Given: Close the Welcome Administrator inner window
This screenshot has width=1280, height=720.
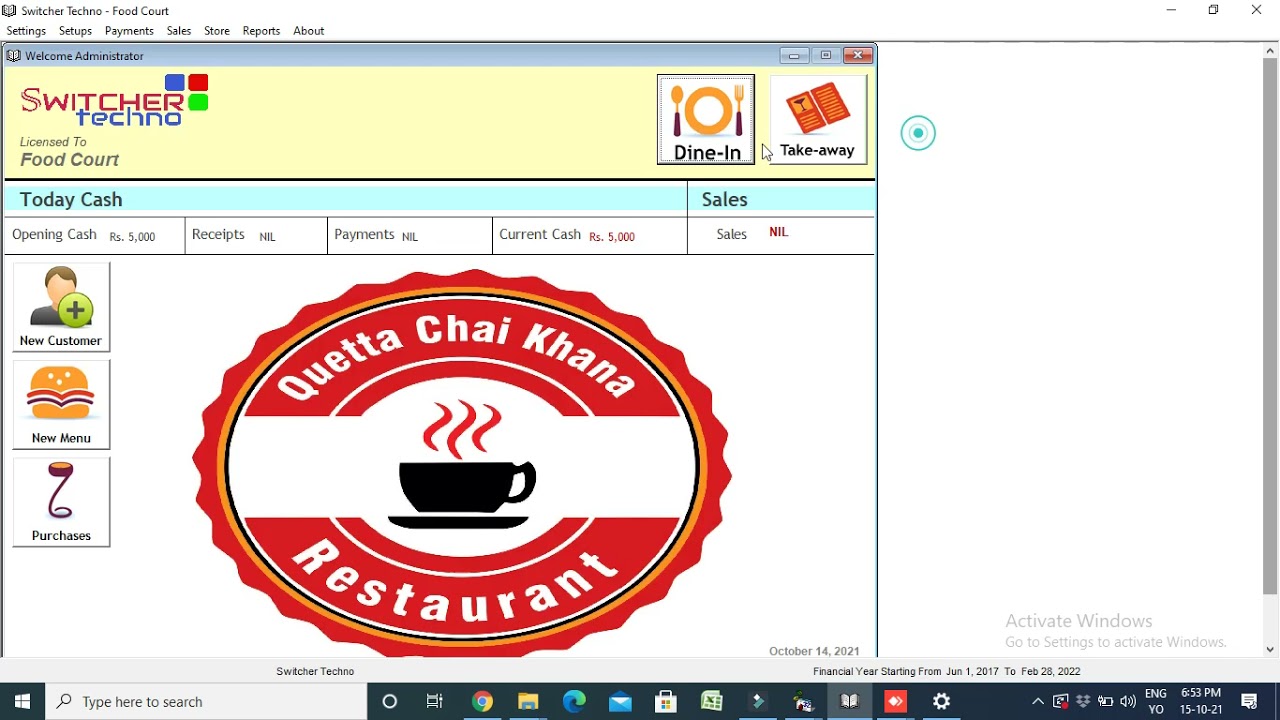Looking at the screenshot, I should 858,56.
